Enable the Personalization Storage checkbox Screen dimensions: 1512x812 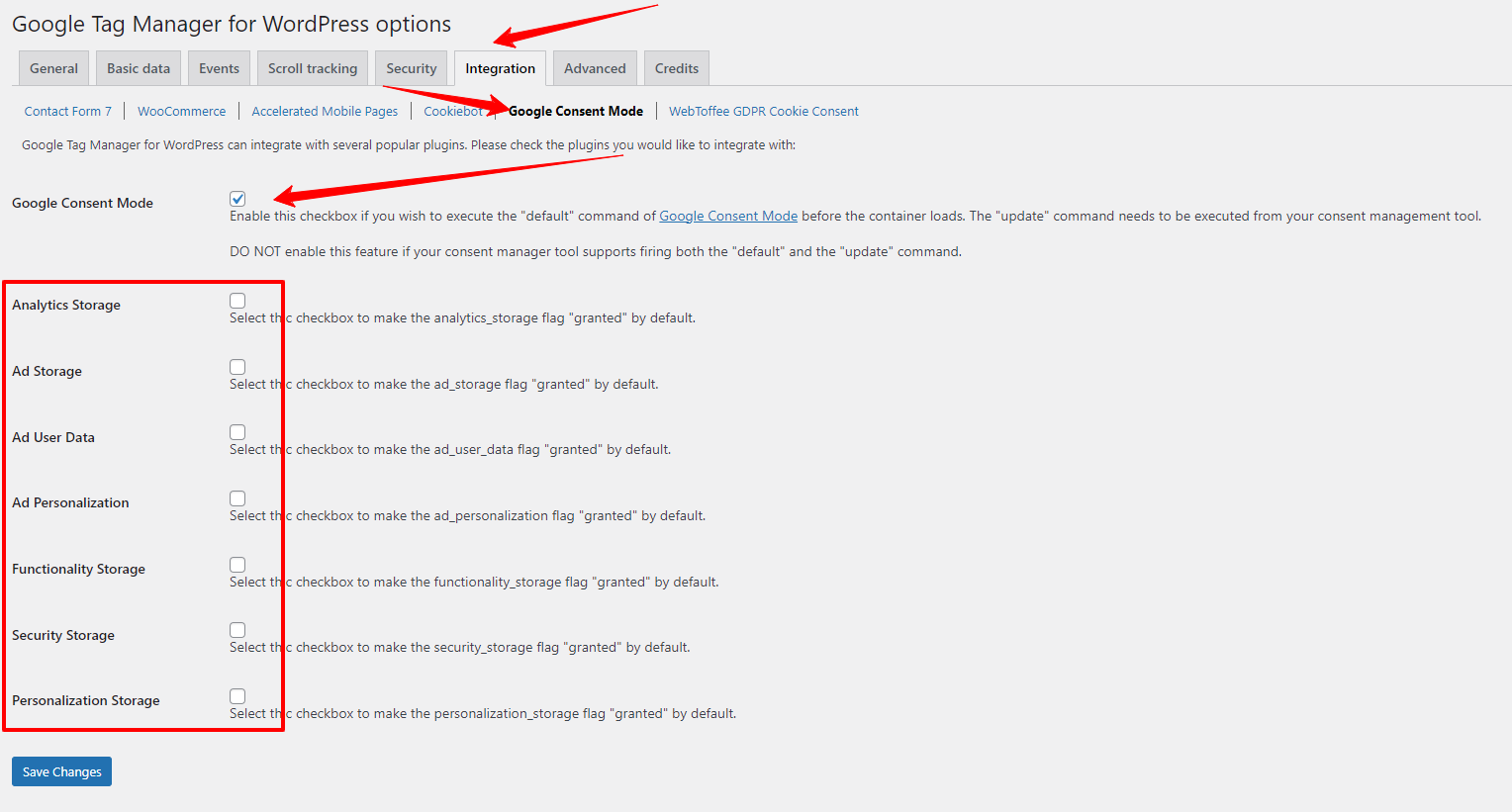tap(237, 696)
